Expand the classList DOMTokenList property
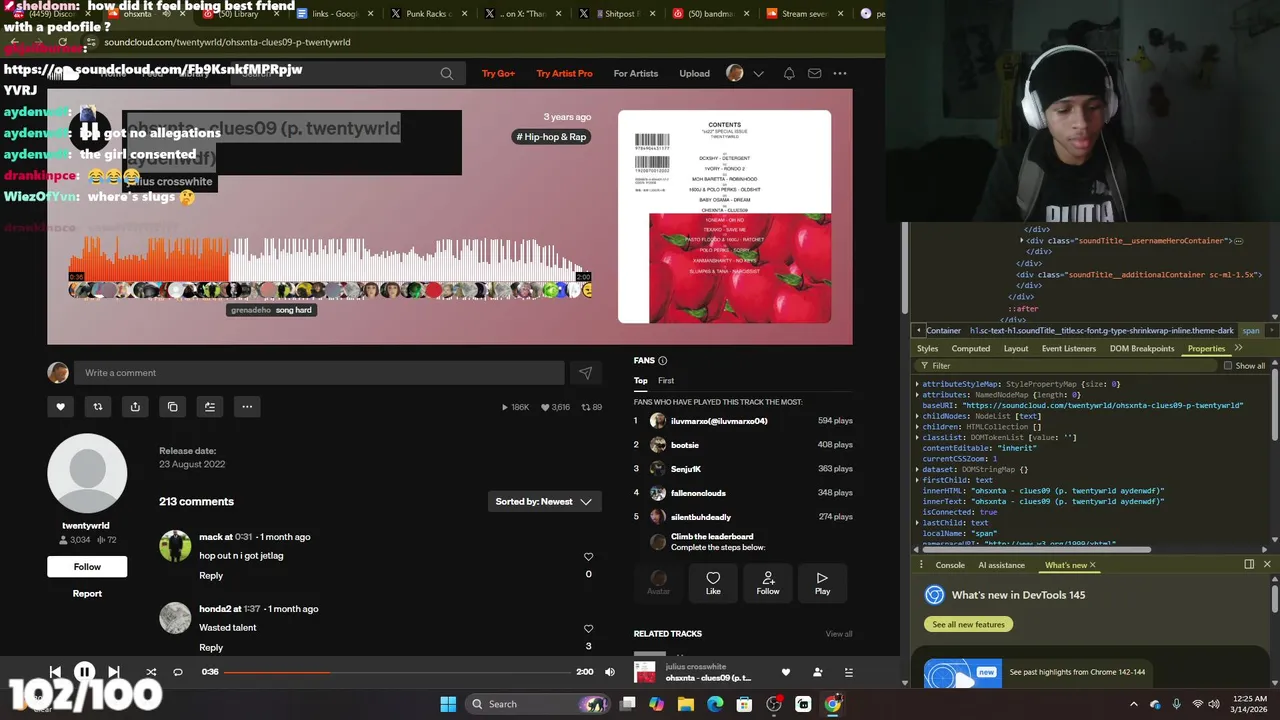1280x720 pixels. 917,438
